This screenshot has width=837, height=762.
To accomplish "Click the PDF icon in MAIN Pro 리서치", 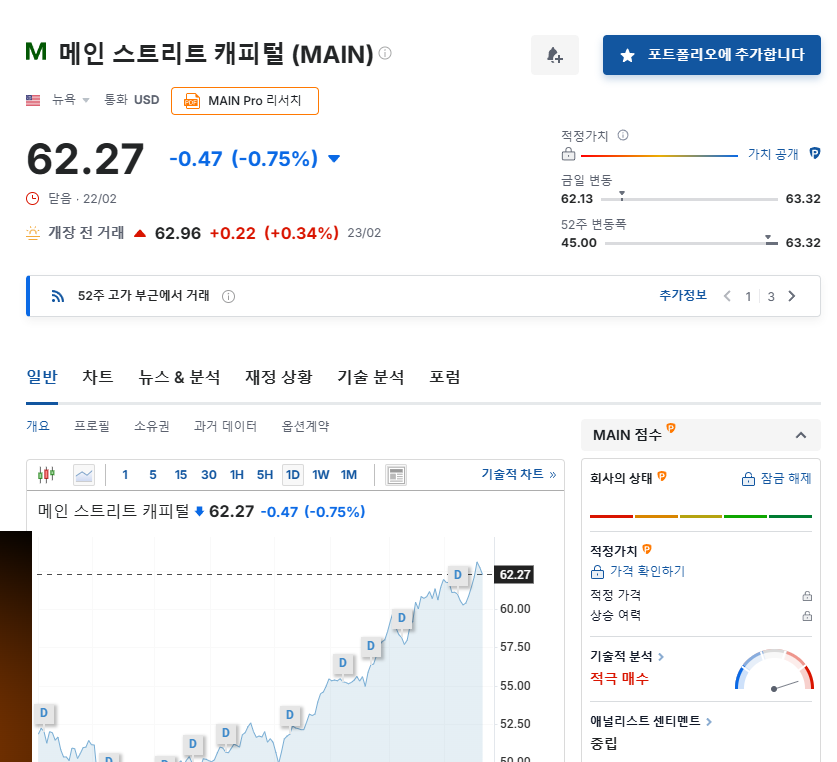I will 192,101.
